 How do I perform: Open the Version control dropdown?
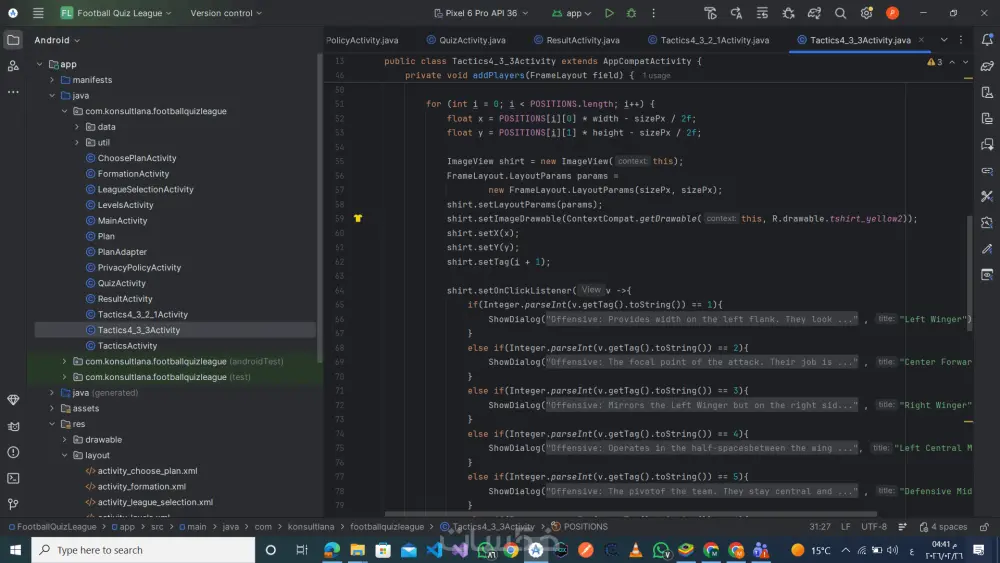[226, 13]
